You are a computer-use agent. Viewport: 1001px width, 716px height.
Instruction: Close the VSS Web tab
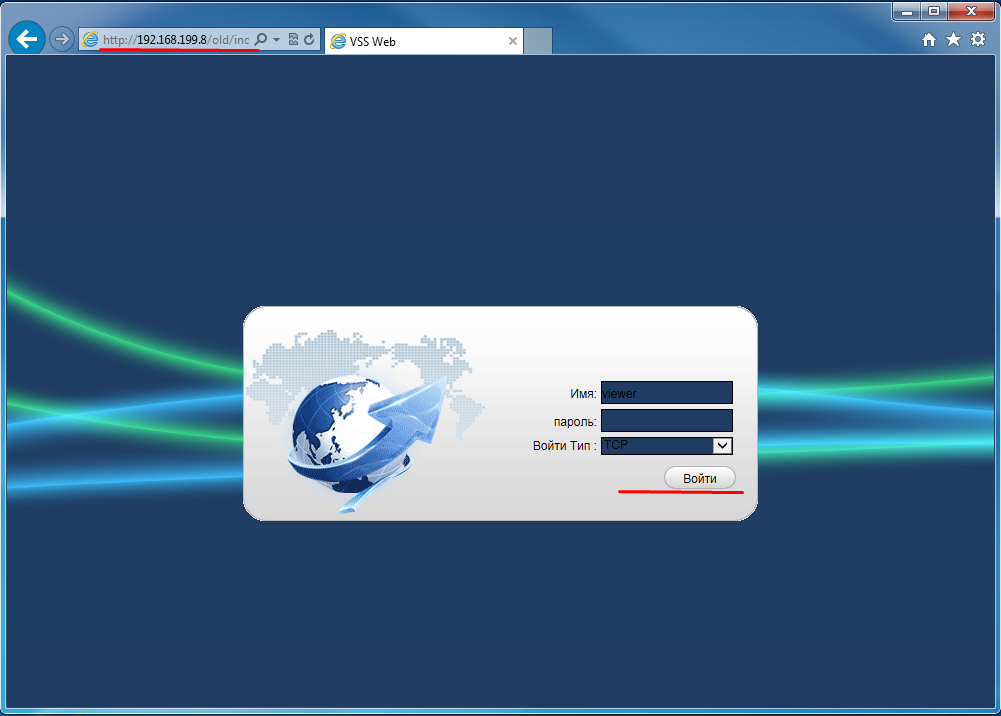513,42
